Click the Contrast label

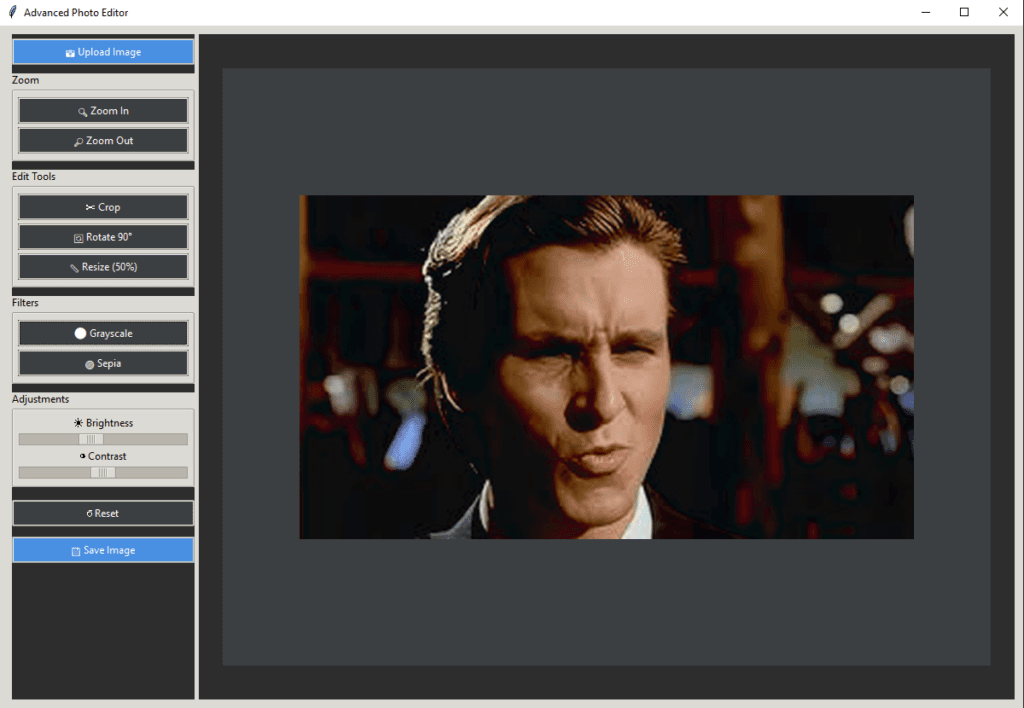tap(103, 456)
